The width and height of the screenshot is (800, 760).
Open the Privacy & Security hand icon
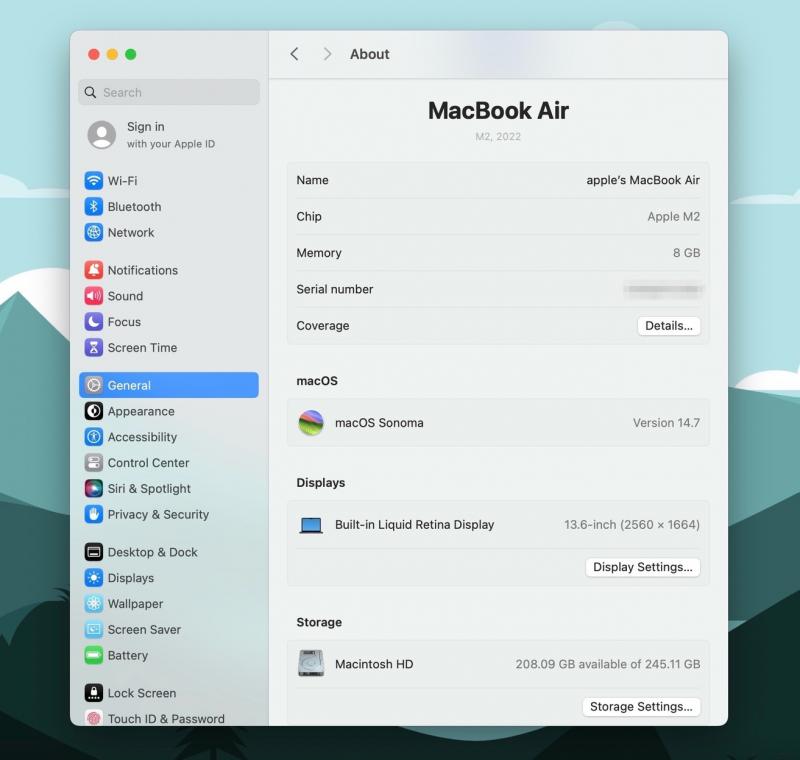(93, 514)
